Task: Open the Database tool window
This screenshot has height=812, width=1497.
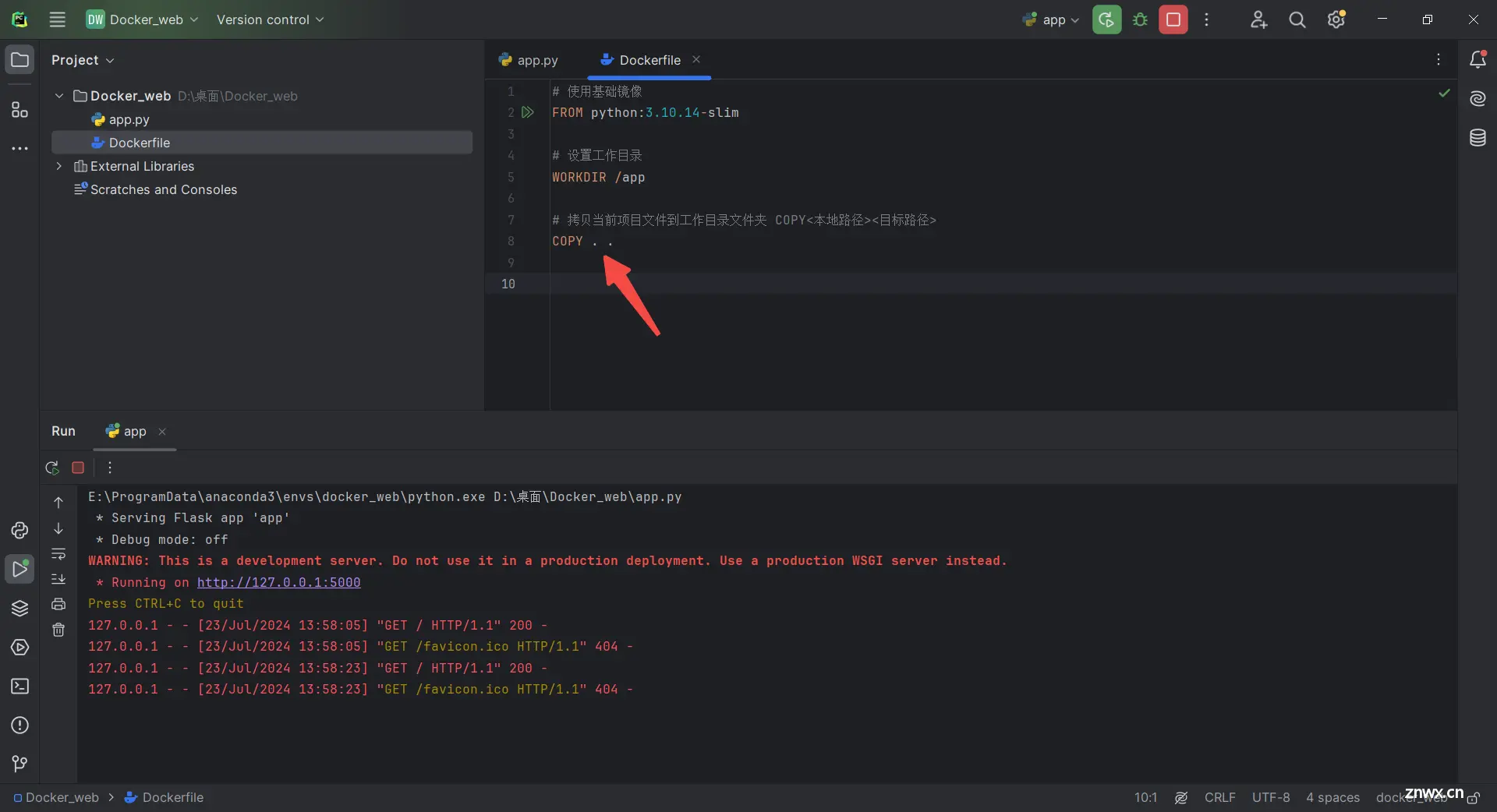Action: 1478,138
